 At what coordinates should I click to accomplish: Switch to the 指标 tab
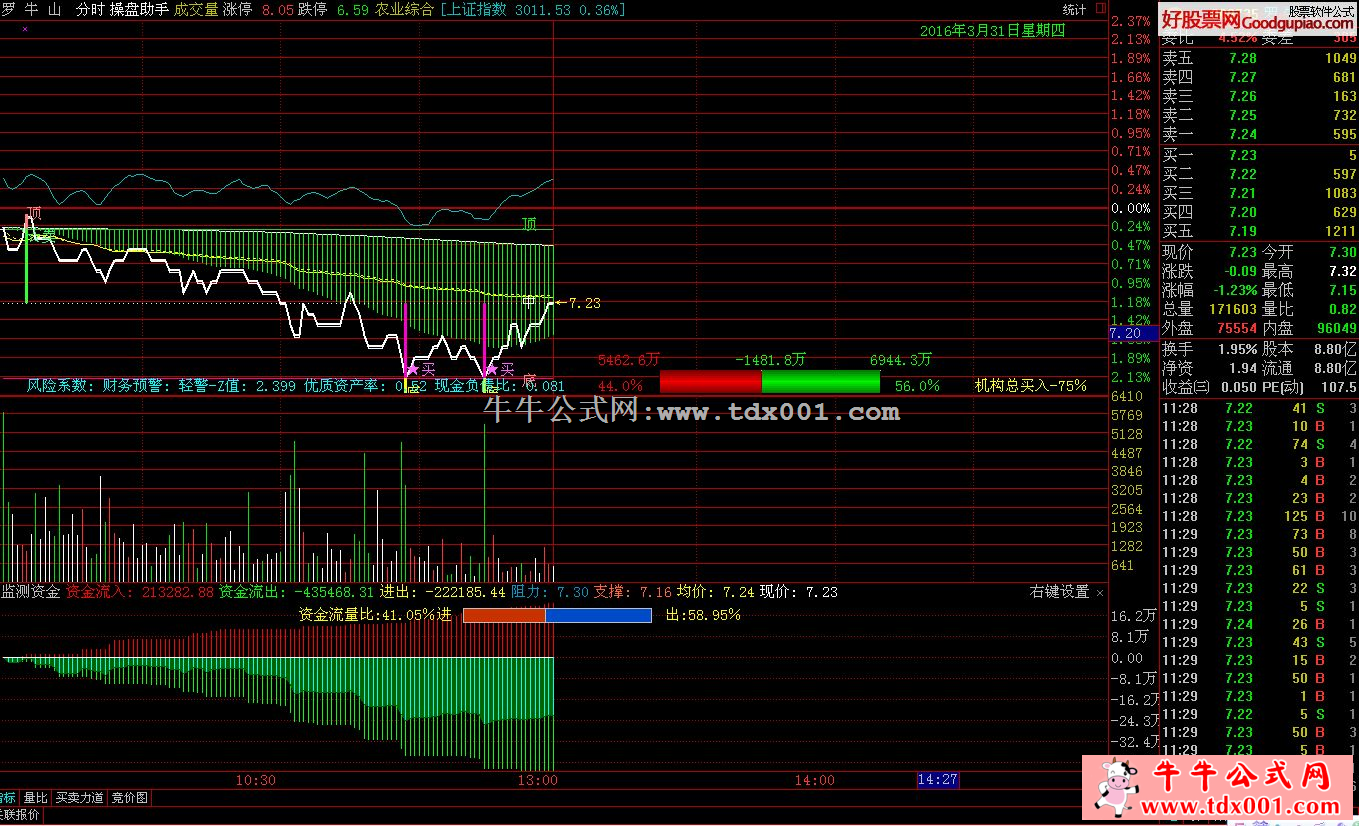[x=8, y=797]
